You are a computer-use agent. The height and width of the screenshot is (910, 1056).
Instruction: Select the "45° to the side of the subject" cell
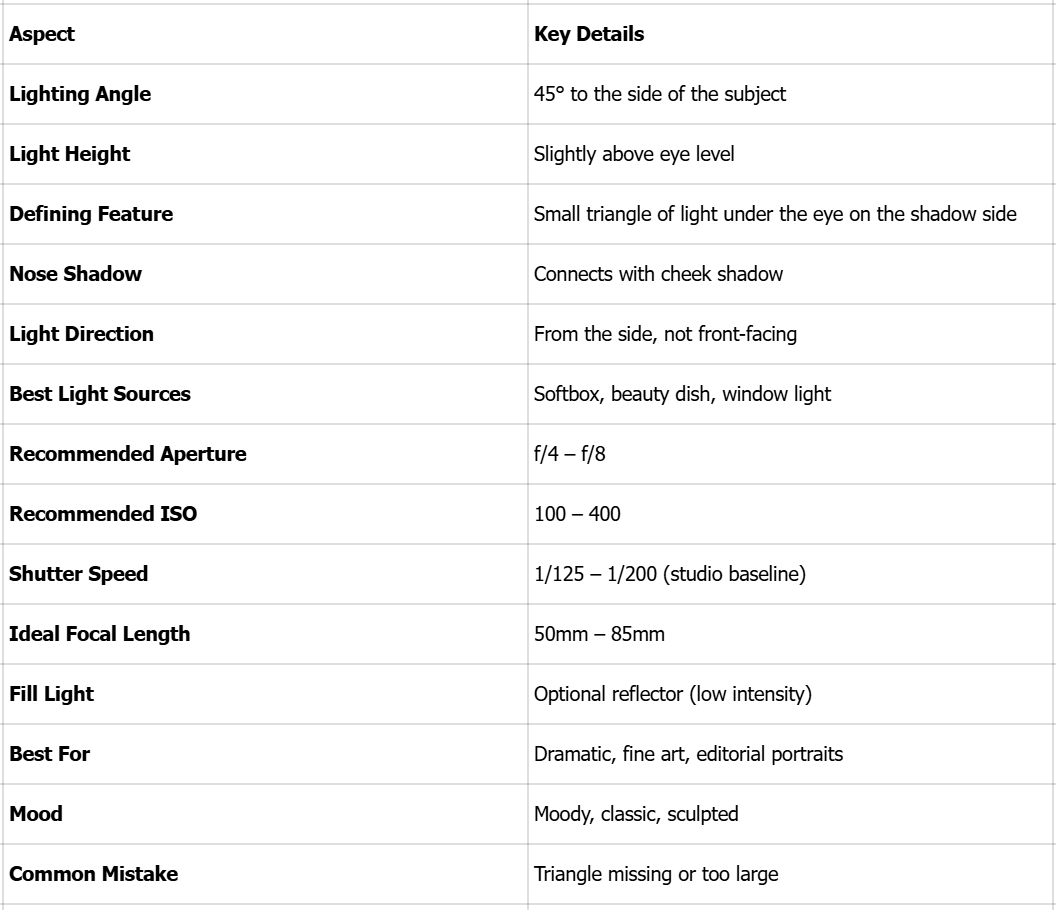point(660,95)
